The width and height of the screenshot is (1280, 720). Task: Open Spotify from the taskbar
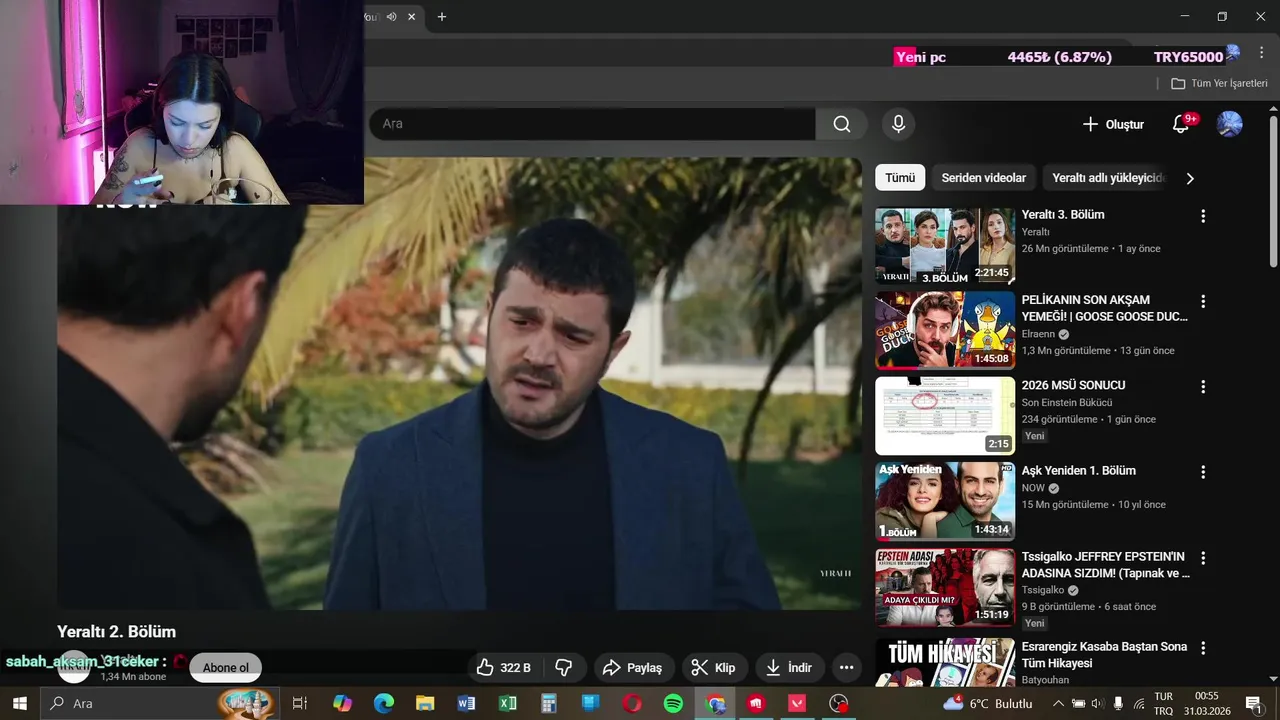[x=673, y=703]
